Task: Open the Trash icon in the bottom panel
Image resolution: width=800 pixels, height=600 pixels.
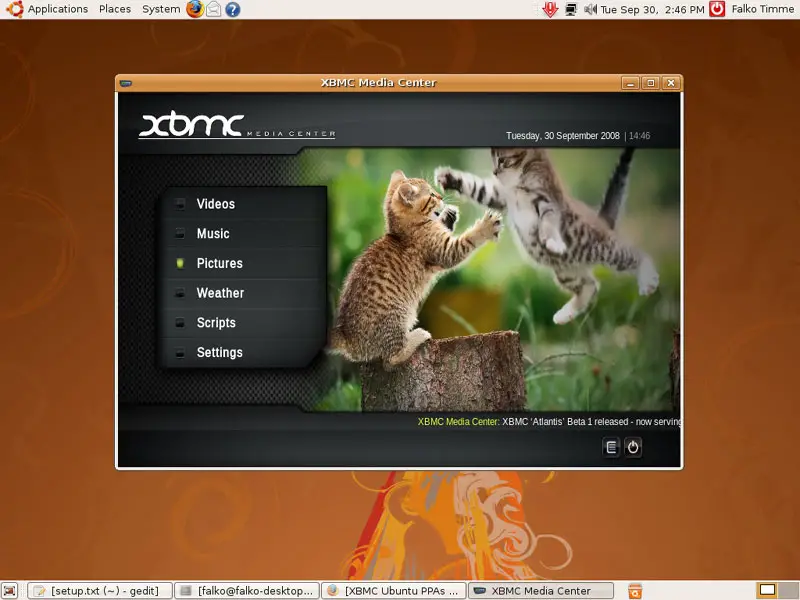Action: pos(635,591)
